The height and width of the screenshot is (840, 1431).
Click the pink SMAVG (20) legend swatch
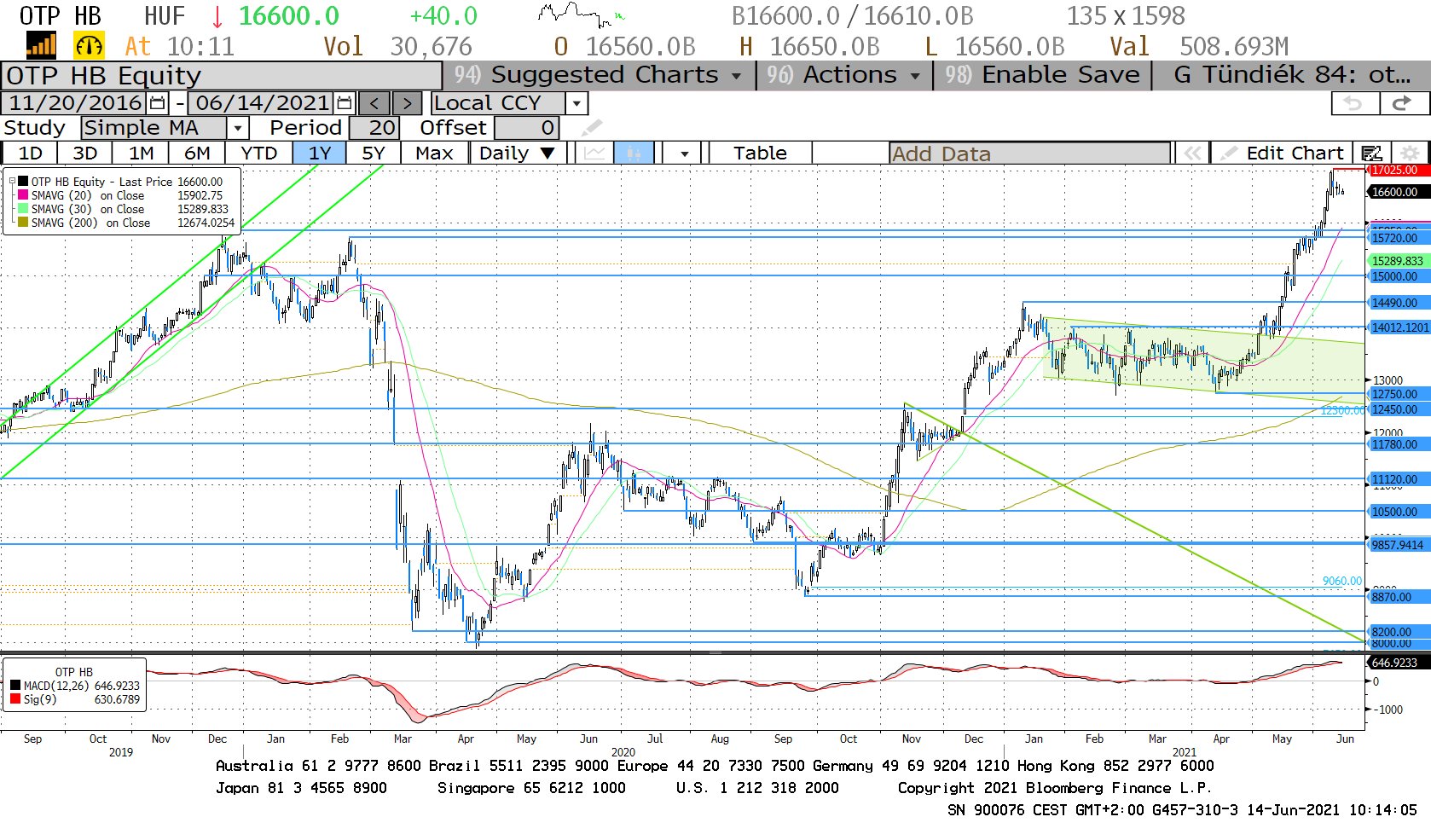tap(23, 195)
